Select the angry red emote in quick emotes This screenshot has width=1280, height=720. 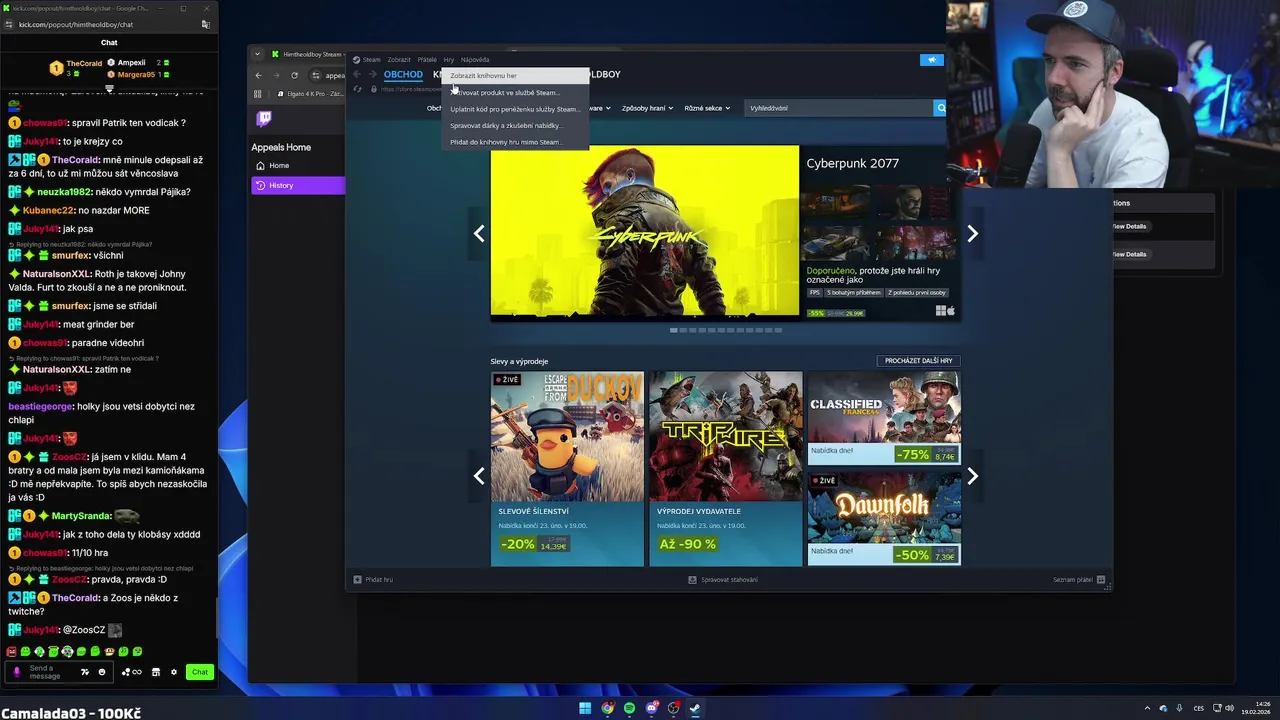point(12,652)
